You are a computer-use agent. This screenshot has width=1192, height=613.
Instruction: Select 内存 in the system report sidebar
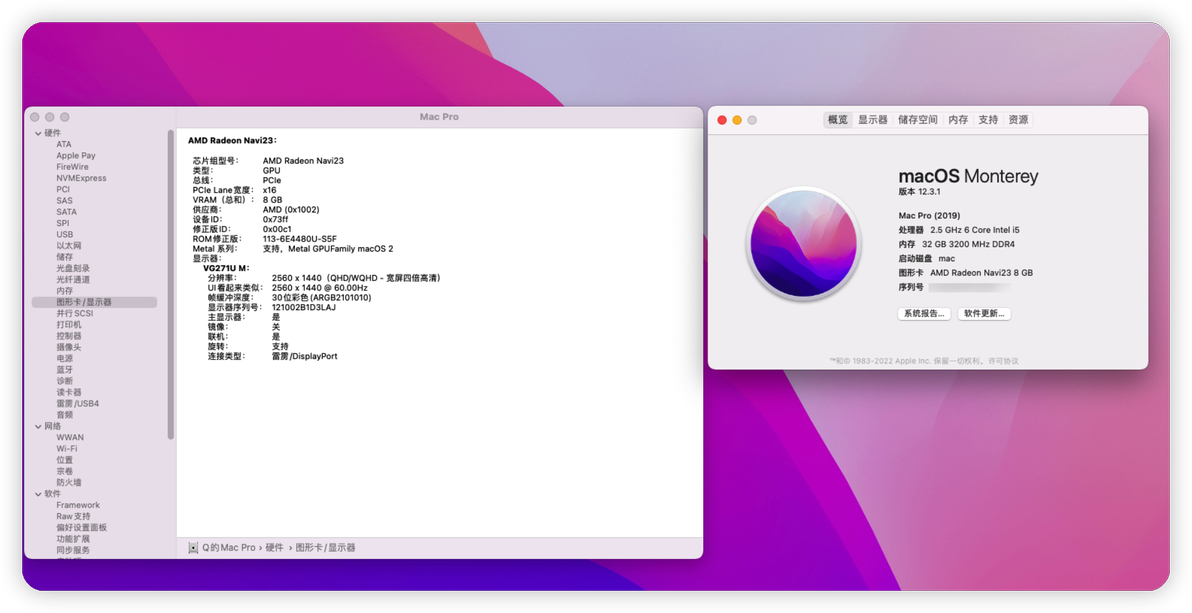(65, 291)
